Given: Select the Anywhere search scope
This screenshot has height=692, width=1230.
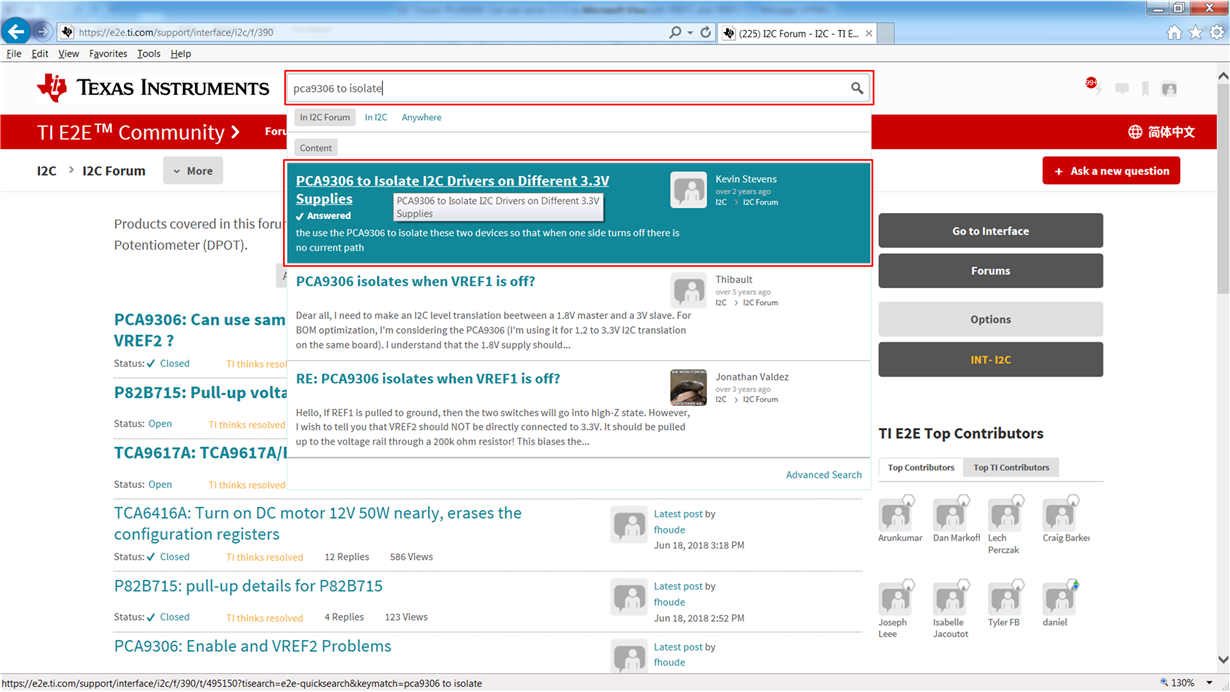Looking at the screenshot, I should pyautogui.click(x=421, y=117).
